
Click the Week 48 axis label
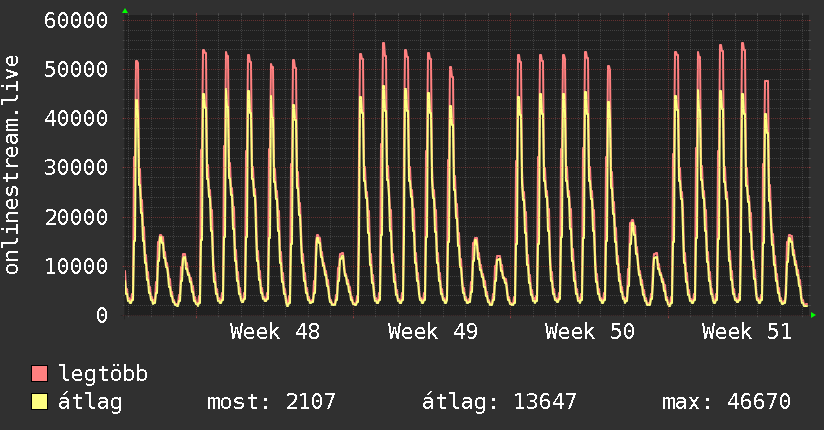(x=275, y=332)
